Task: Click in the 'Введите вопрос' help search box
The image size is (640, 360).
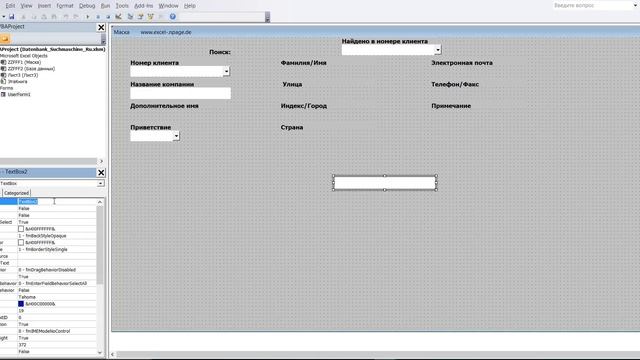Action: [592, 5]
